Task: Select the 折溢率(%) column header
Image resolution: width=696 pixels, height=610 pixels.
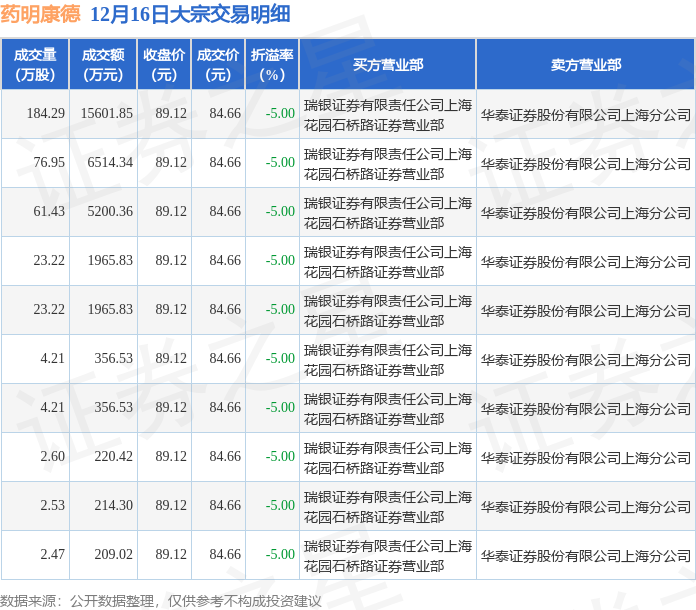Action: [x=272, y=64]
